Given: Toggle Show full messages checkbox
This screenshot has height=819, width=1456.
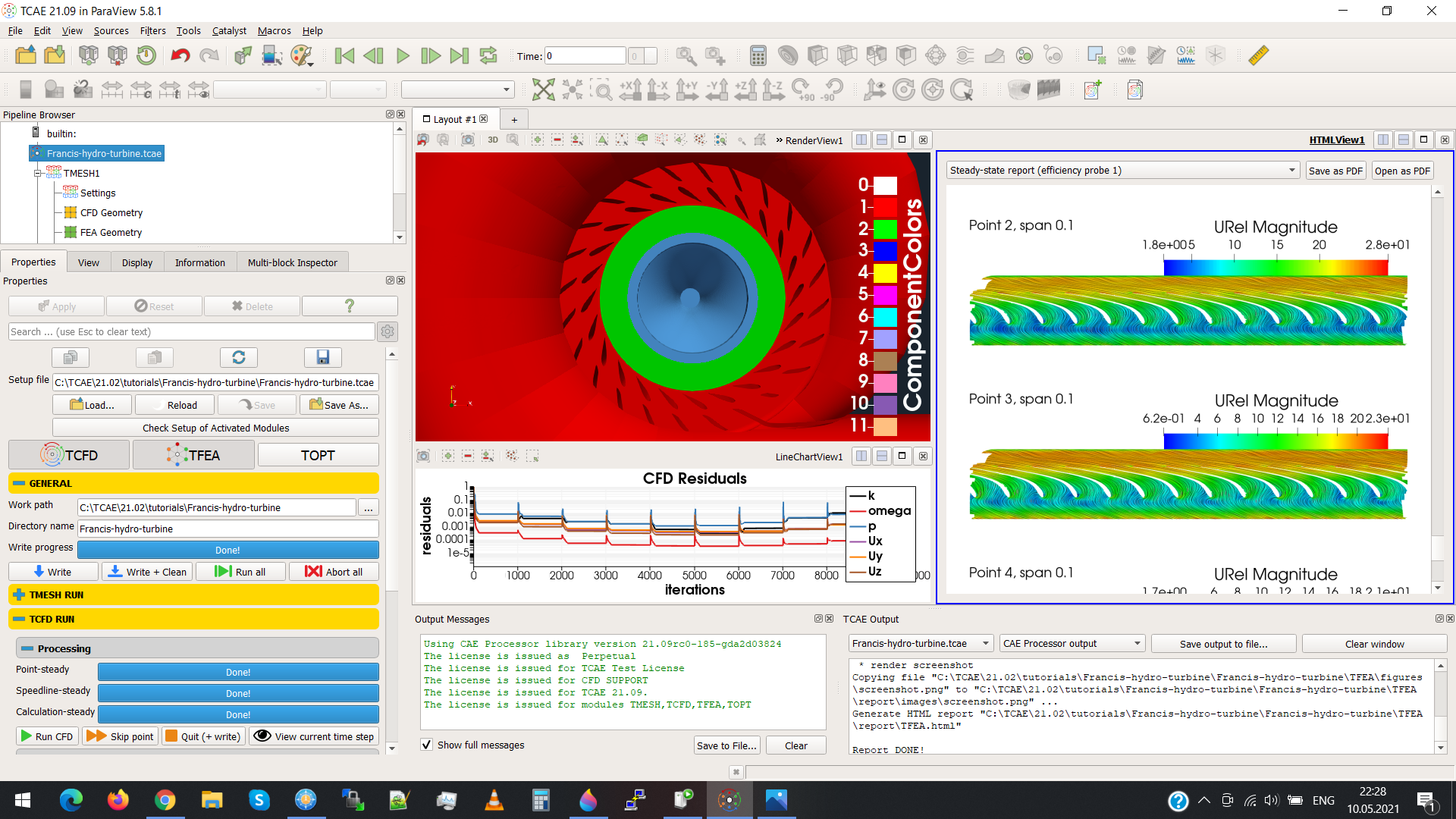Looking at the screenshot, I should (427, 745).
